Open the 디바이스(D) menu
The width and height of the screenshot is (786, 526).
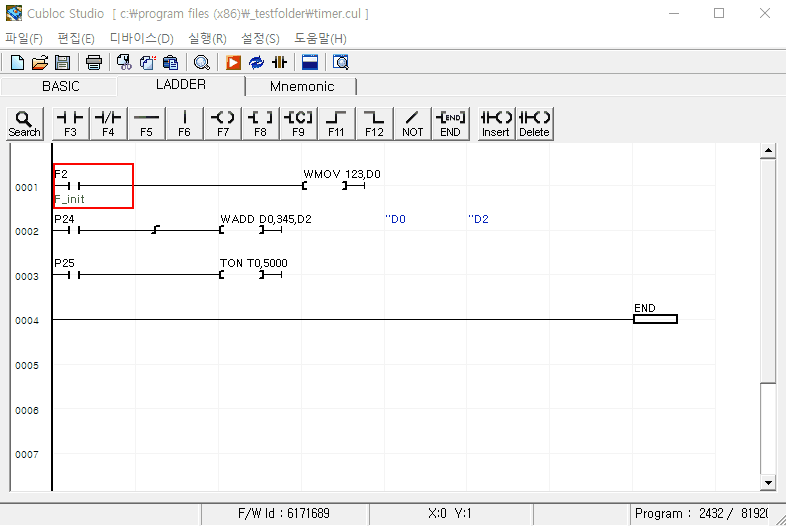coord(141,38)
